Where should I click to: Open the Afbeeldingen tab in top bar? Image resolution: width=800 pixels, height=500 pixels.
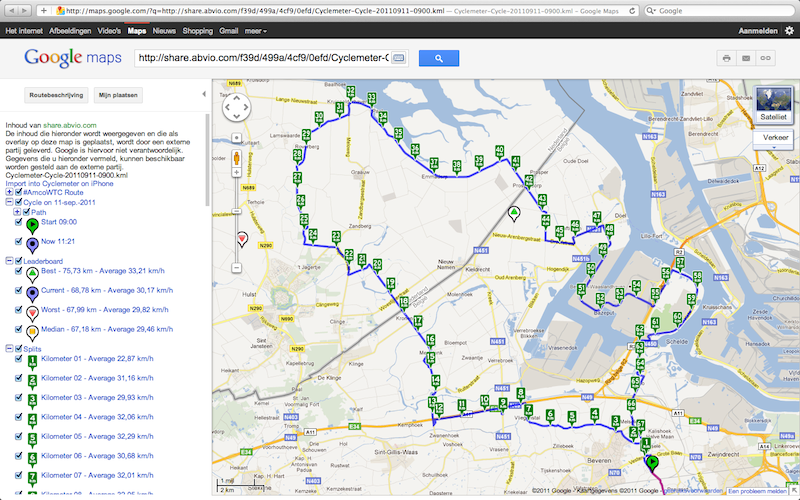70,31
